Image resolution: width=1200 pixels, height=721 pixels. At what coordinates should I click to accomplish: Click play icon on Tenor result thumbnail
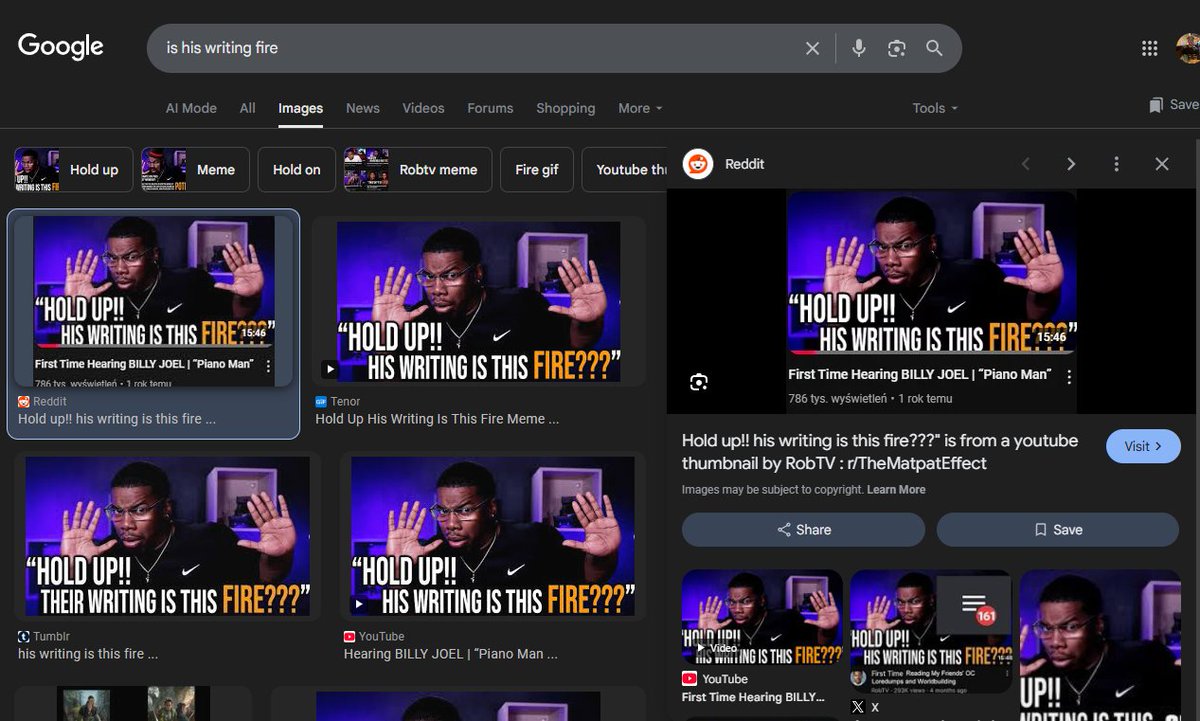click(330, 369)
